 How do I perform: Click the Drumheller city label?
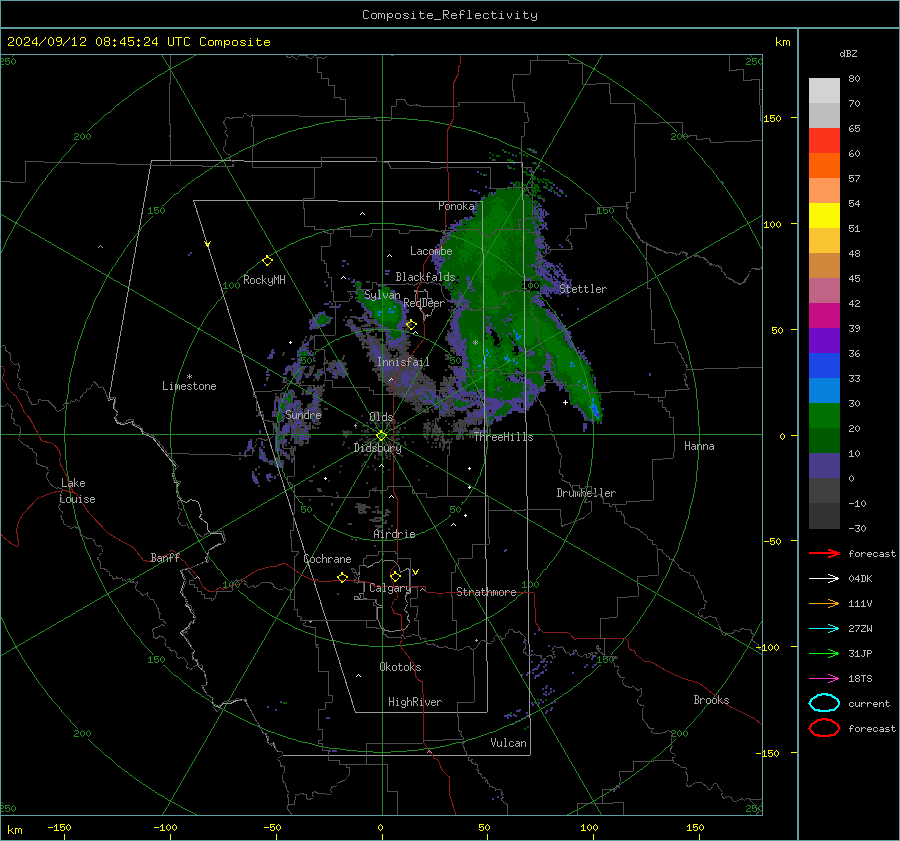point(586,493)
